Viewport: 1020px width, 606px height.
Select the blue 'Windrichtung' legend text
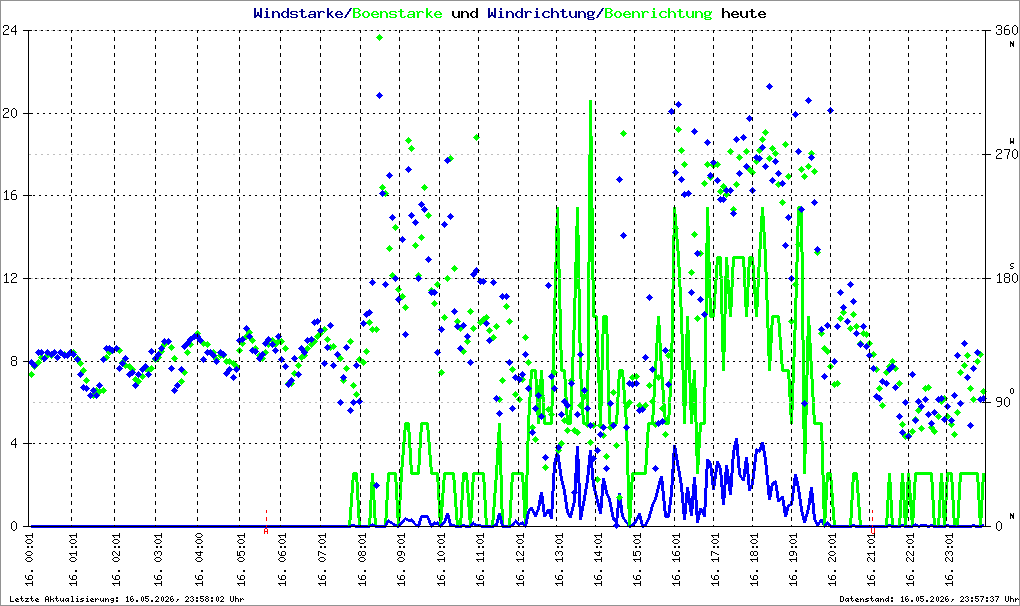click(541, 13)
